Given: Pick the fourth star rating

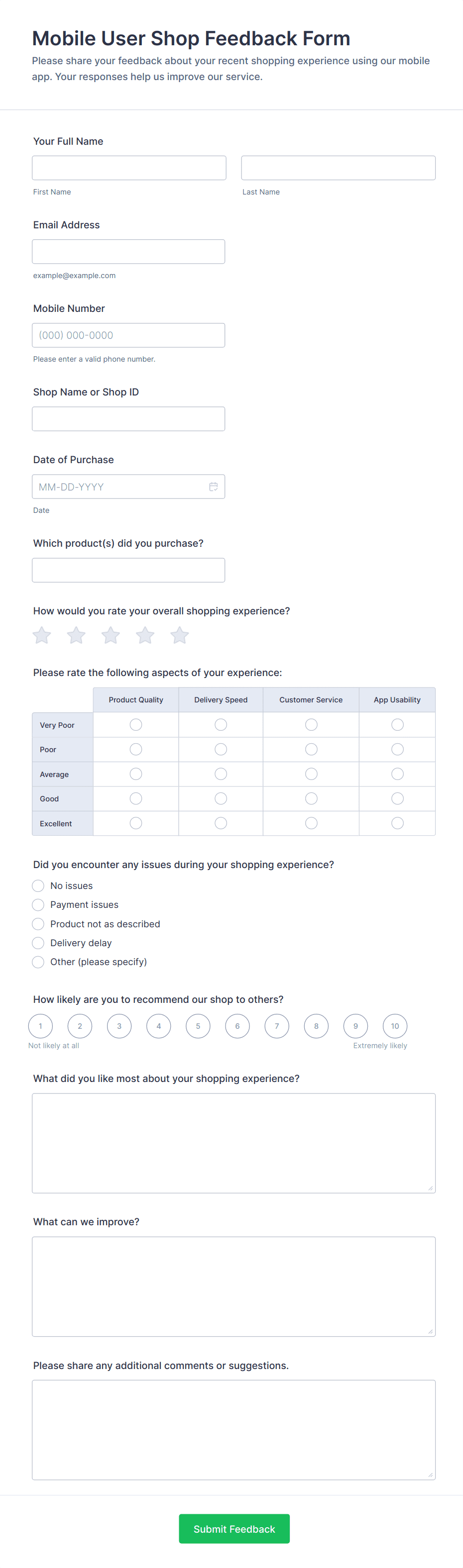Looking at the screenshot, I should (x=145, y=635).
